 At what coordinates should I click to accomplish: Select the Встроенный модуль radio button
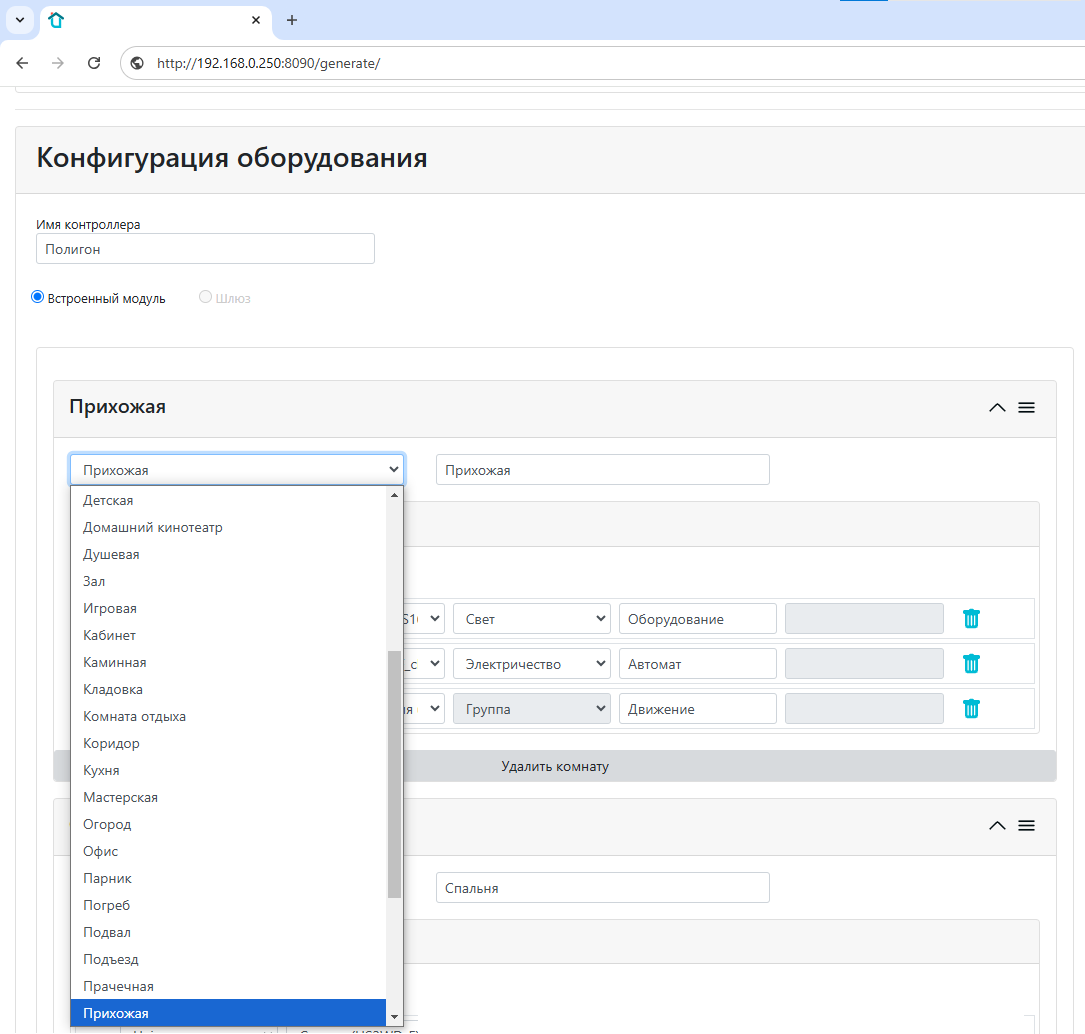[38, 297]
